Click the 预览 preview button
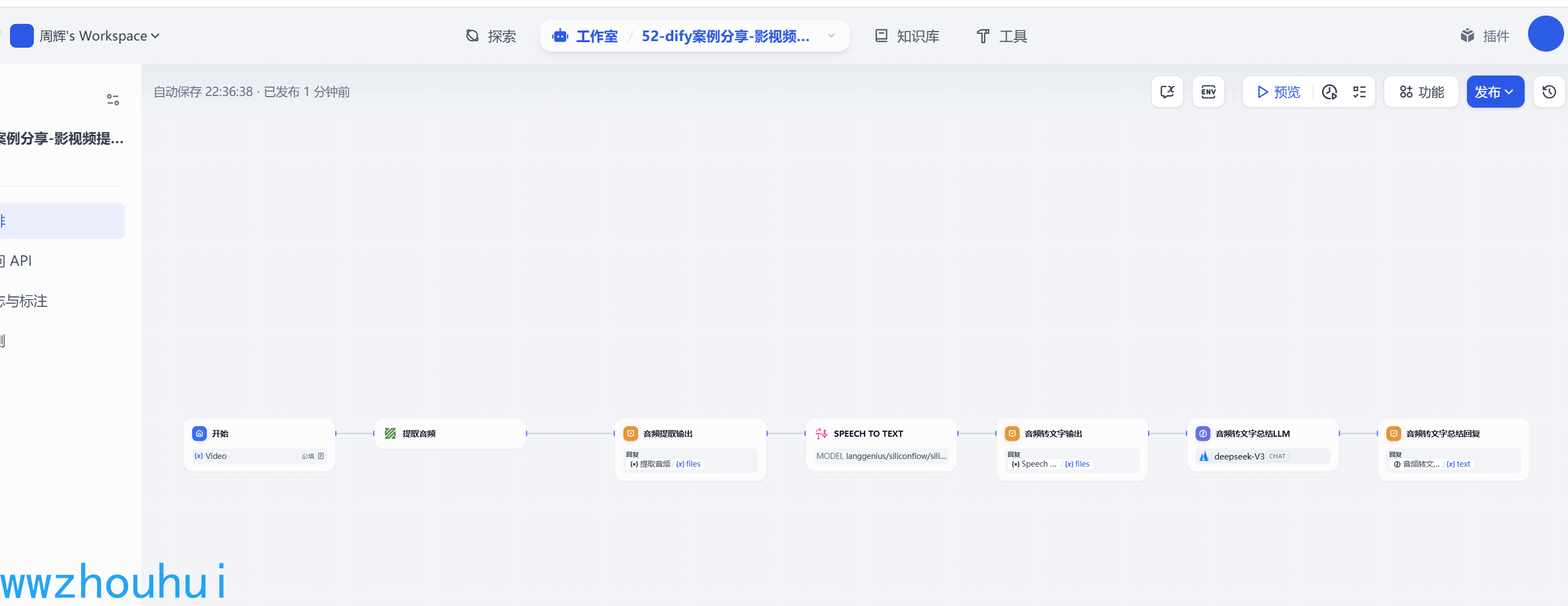The width and height of the screenshot is (1568, 606). click(x=1278, y=92)
